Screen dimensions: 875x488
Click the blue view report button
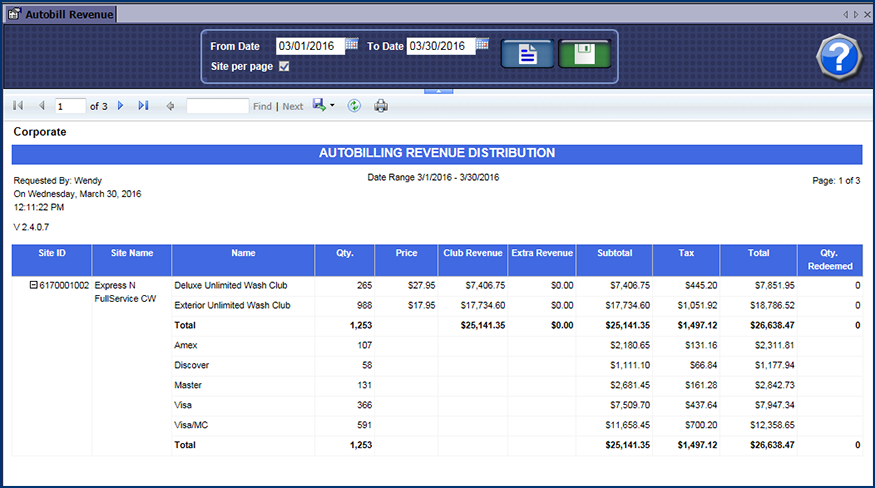(x=527, y=55)
